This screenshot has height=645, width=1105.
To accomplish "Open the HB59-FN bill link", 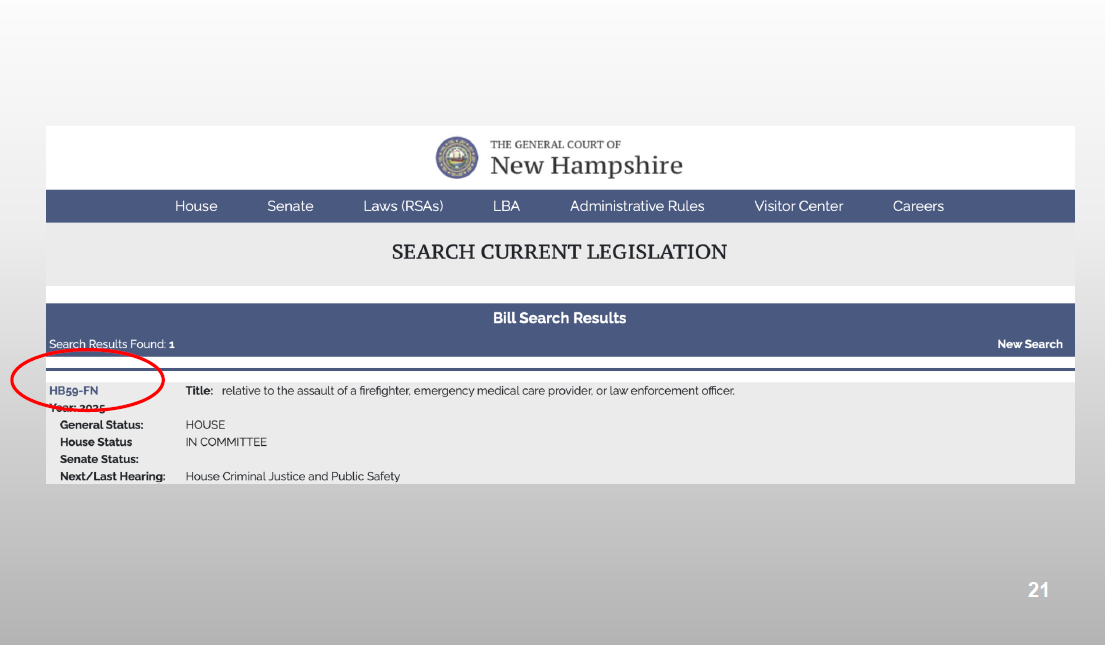I will [74, 391].
